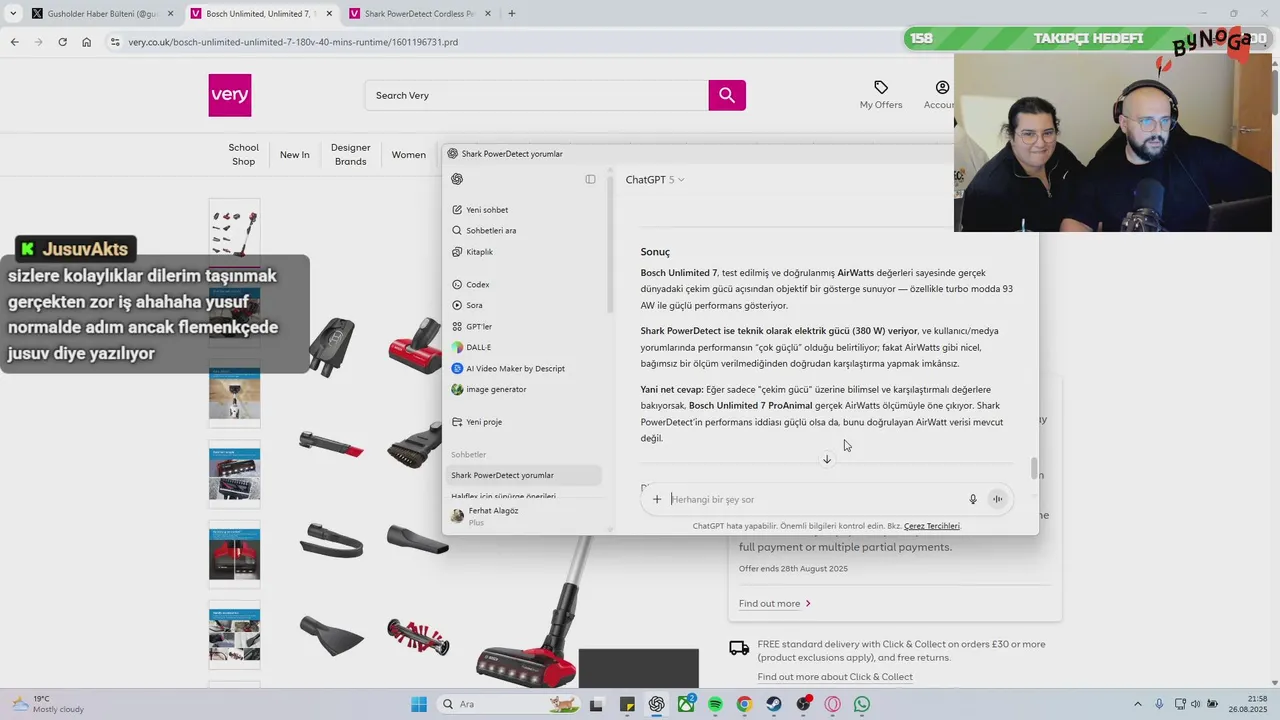Open Find out more about Click & Collect

point(835,677)
